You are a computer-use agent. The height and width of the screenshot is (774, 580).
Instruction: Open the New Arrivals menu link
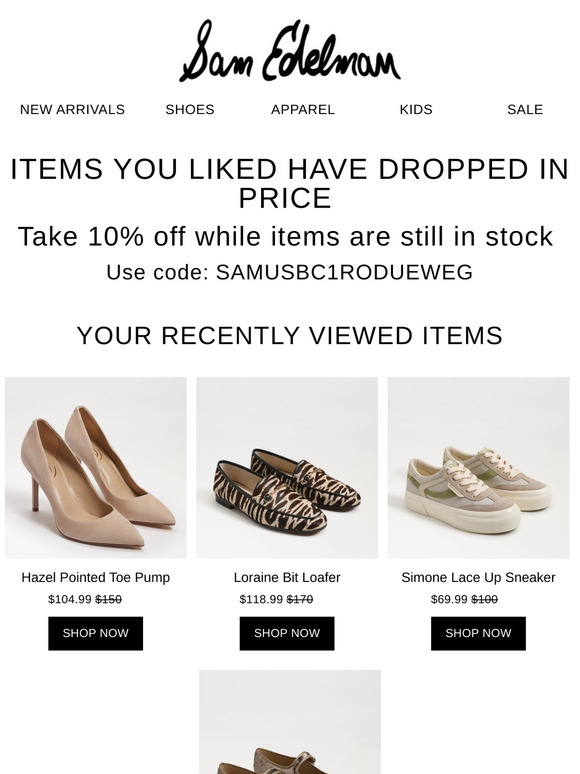pyautogui.click(x=72, y=110)
